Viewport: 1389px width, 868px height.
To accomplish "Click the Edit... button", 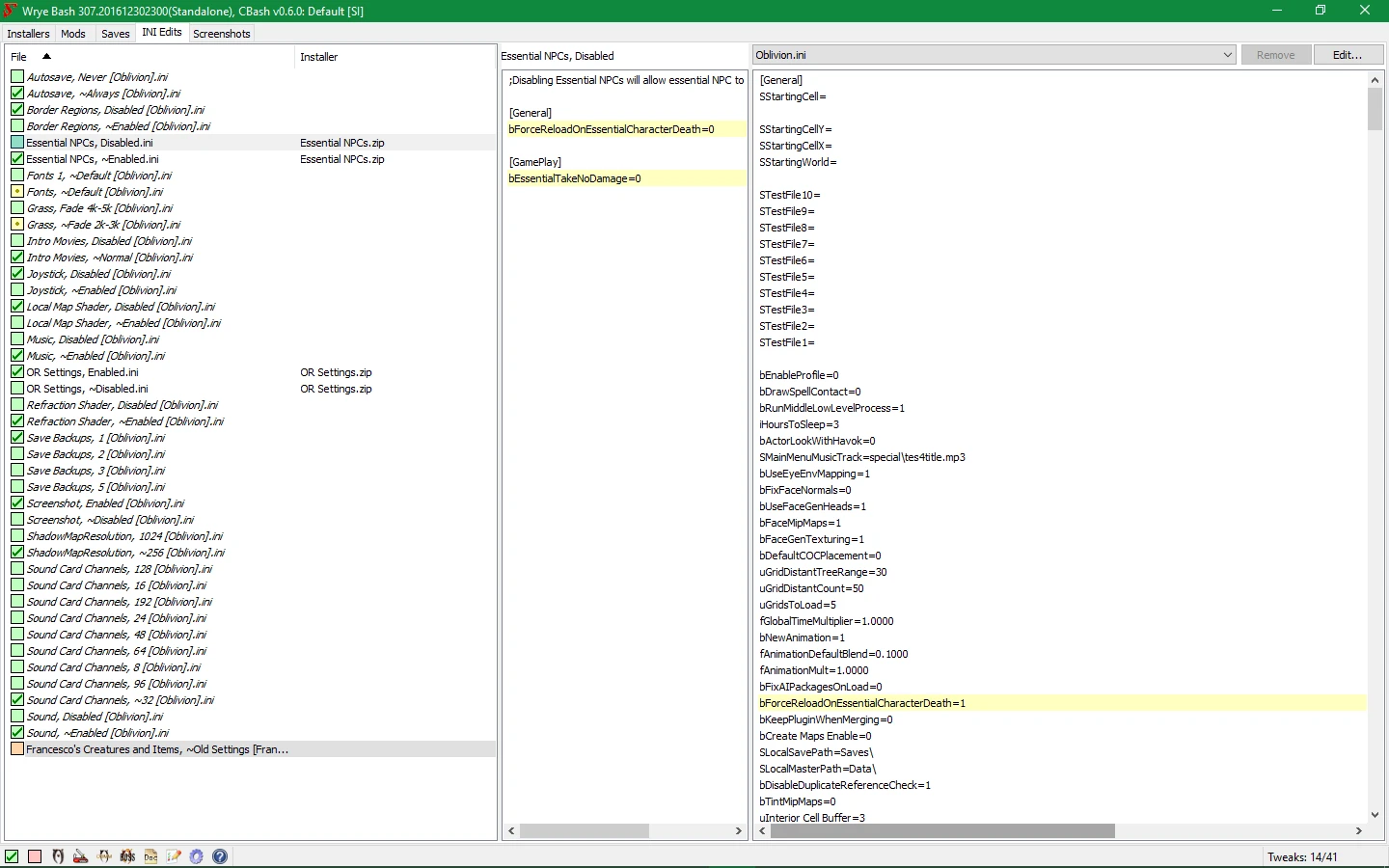I will (x=1348, y=55).
